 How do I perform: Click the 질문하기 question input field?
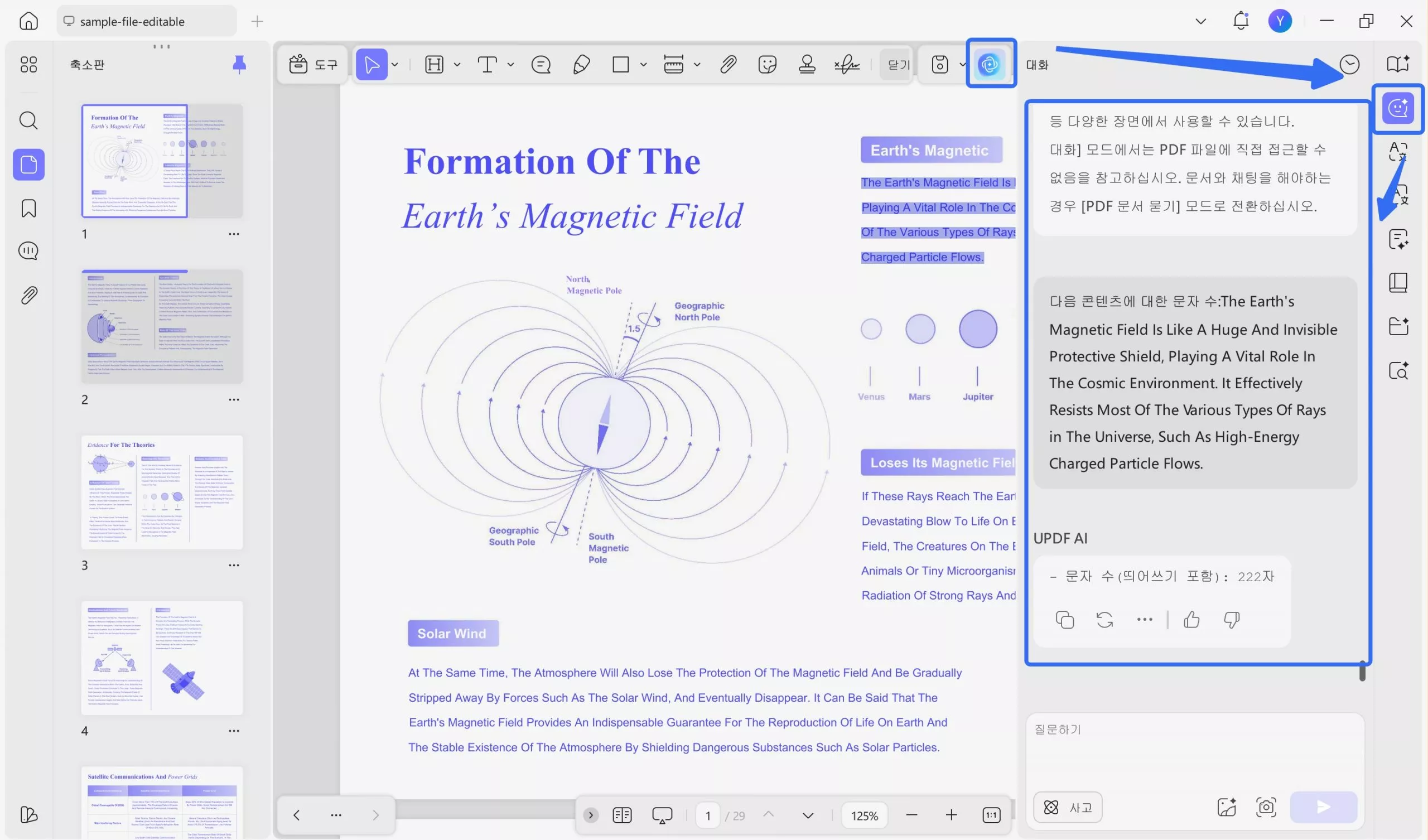coord(1194,748)
